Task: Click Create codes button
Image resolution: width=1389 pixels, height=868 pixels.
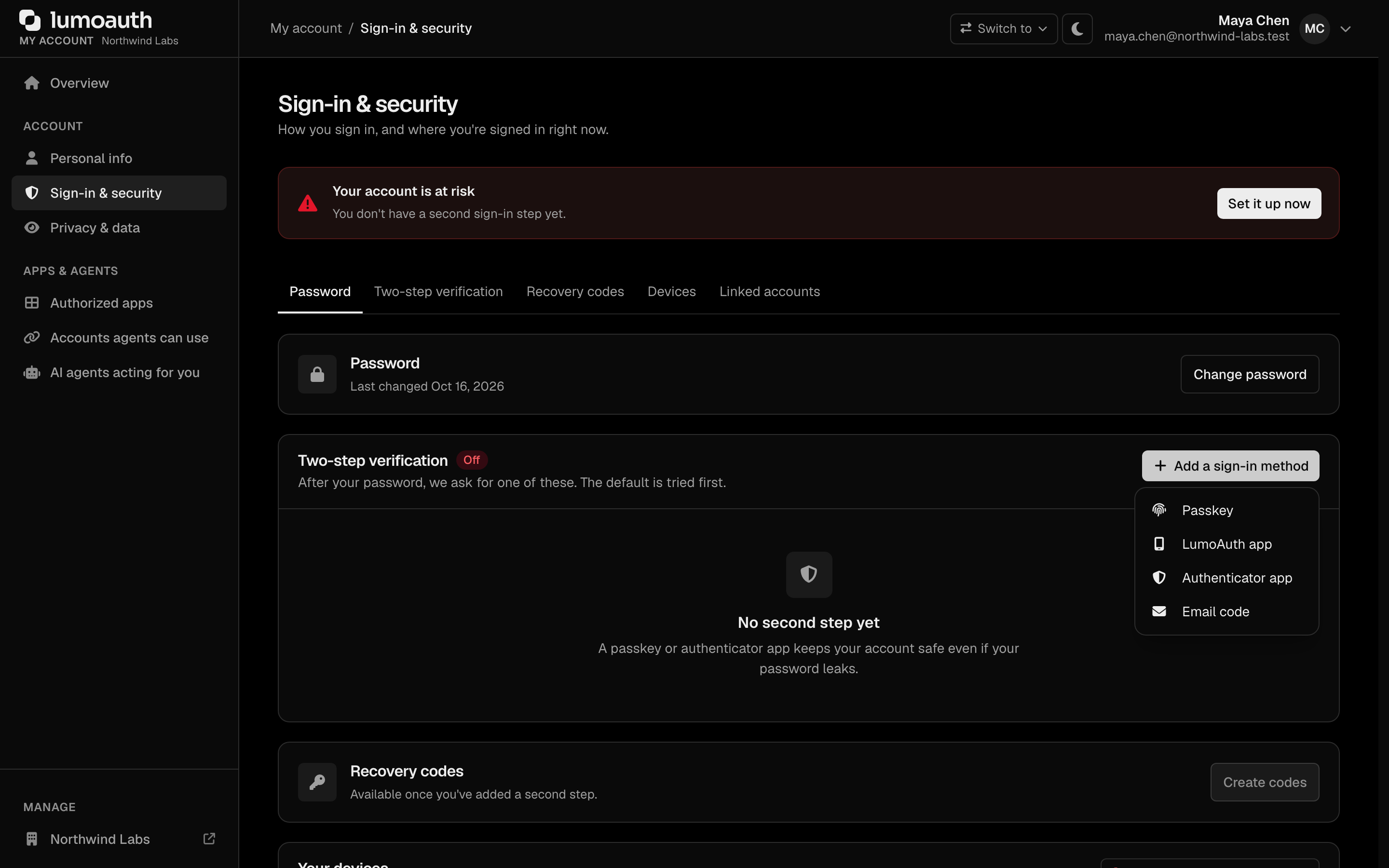Action: coord(1265,782)
